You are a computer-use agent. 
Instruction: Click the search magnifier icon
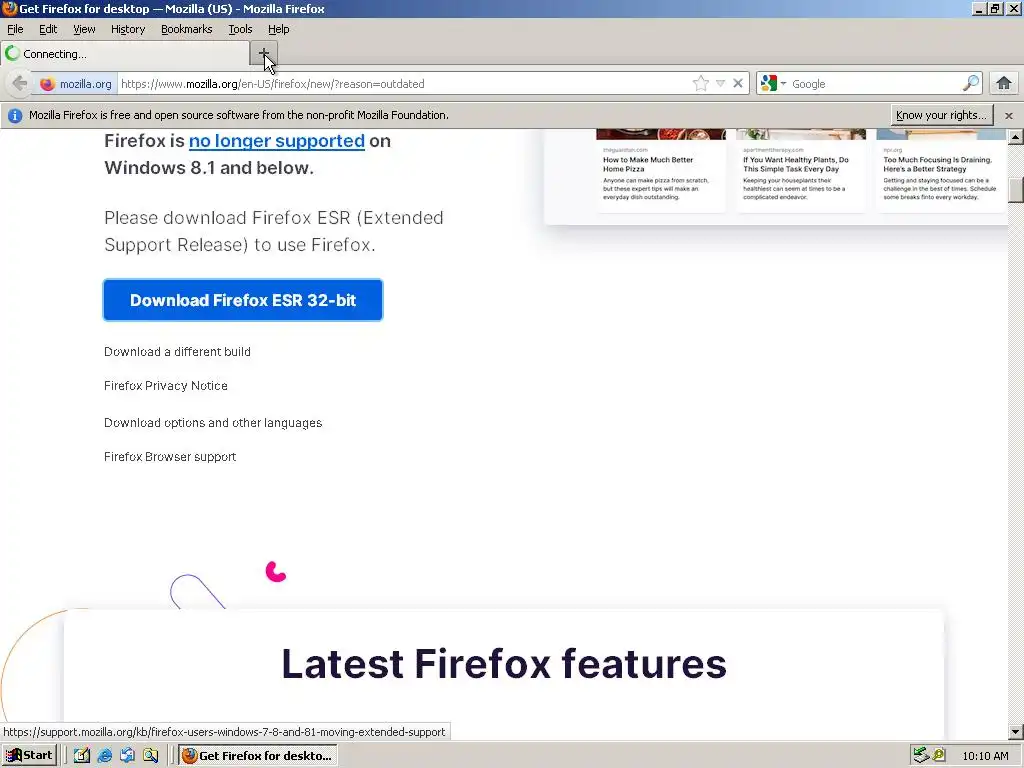point(971,83)
